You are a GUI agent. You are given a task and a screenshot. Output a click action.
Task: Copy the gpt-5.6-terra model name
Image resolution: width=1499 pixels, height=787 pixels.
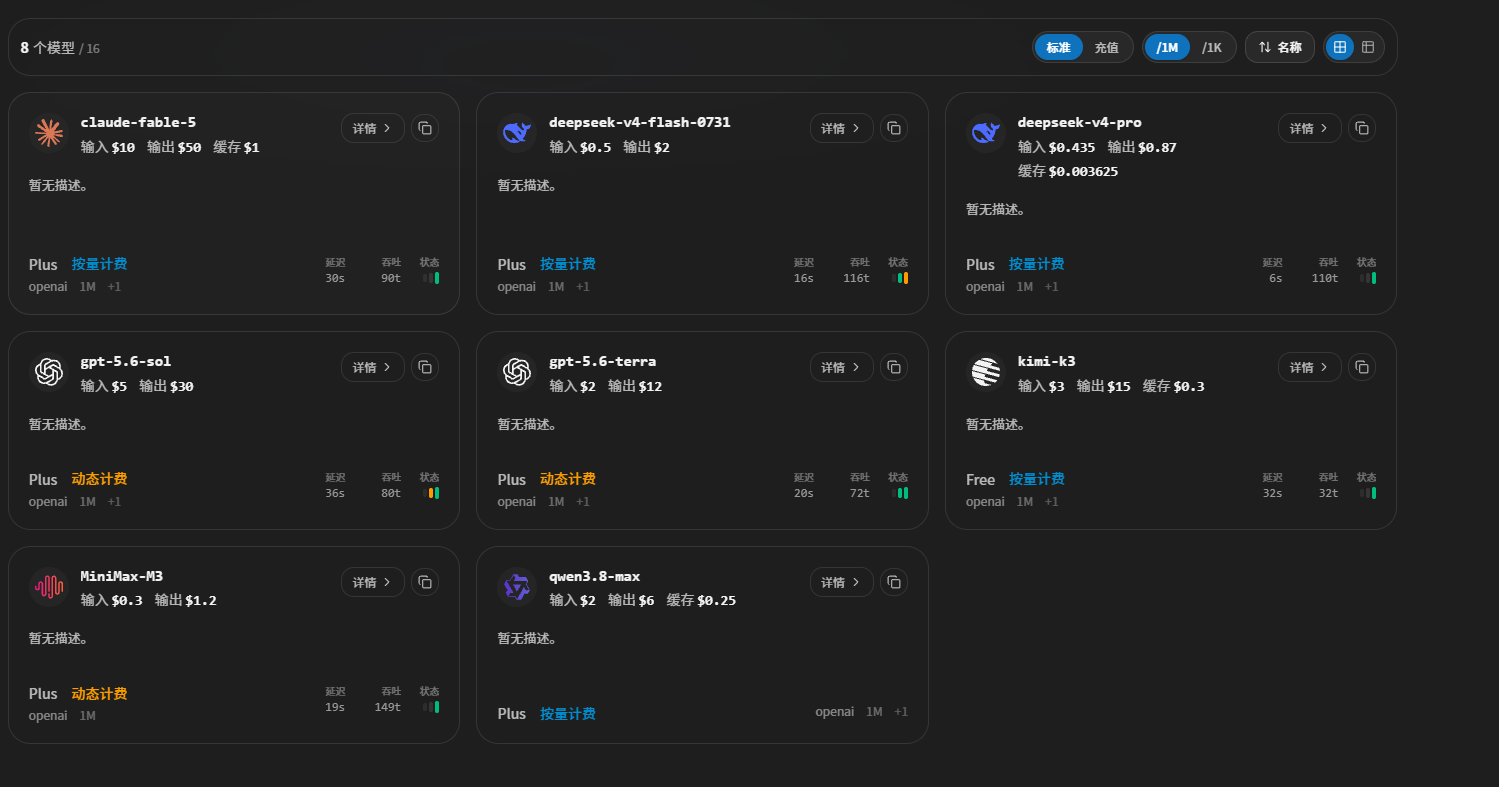click(x=894, y=367)
